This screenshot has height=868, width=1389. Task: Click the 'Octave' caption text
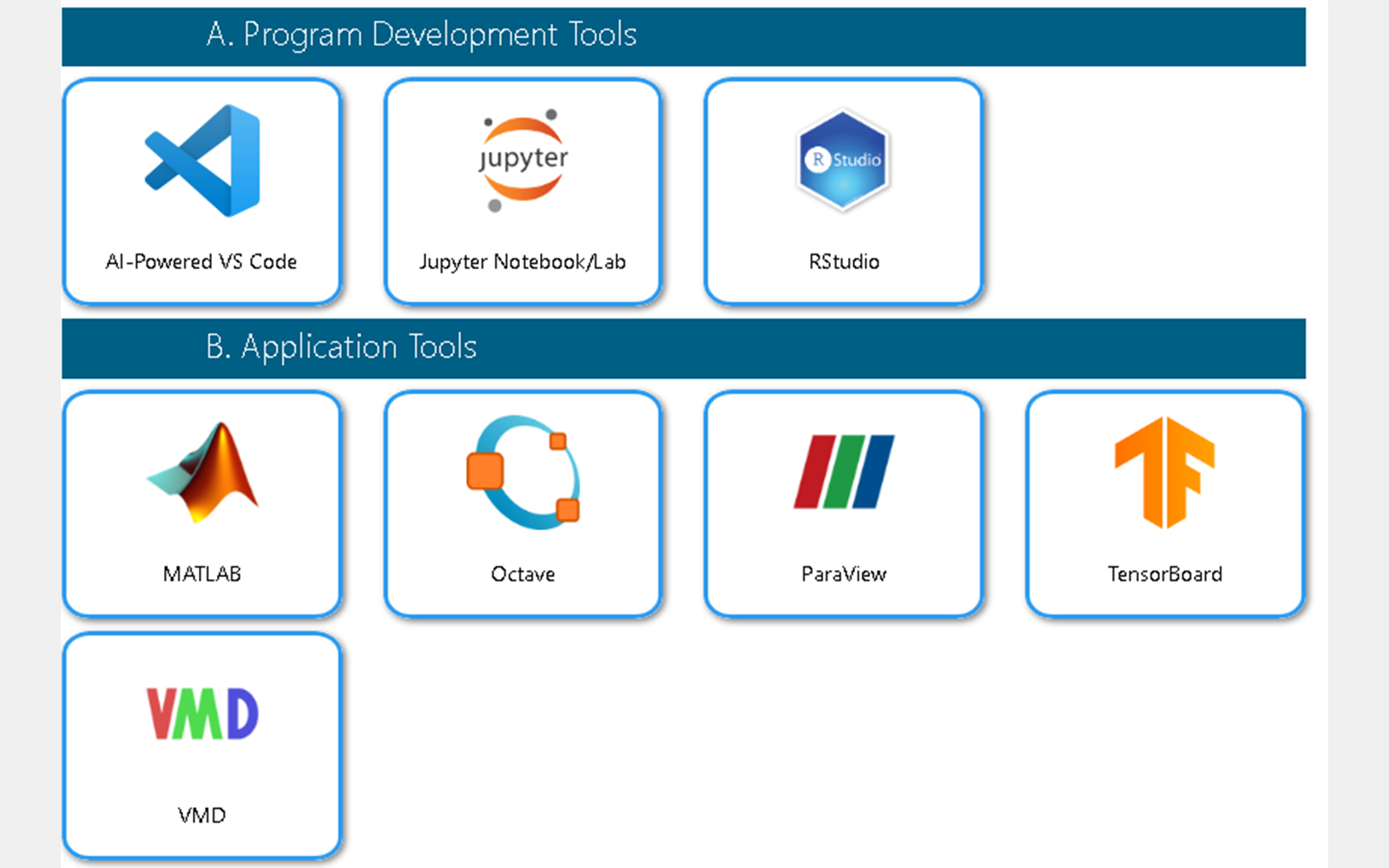tap(523, 575)
